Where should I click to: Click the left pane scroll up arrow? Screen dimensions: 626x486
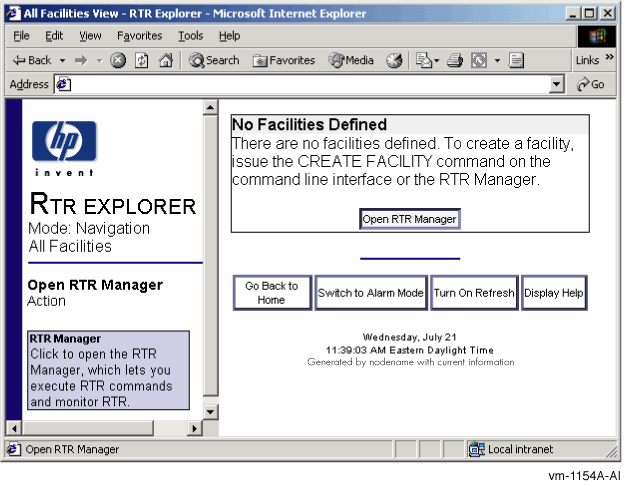coord(210,107)
